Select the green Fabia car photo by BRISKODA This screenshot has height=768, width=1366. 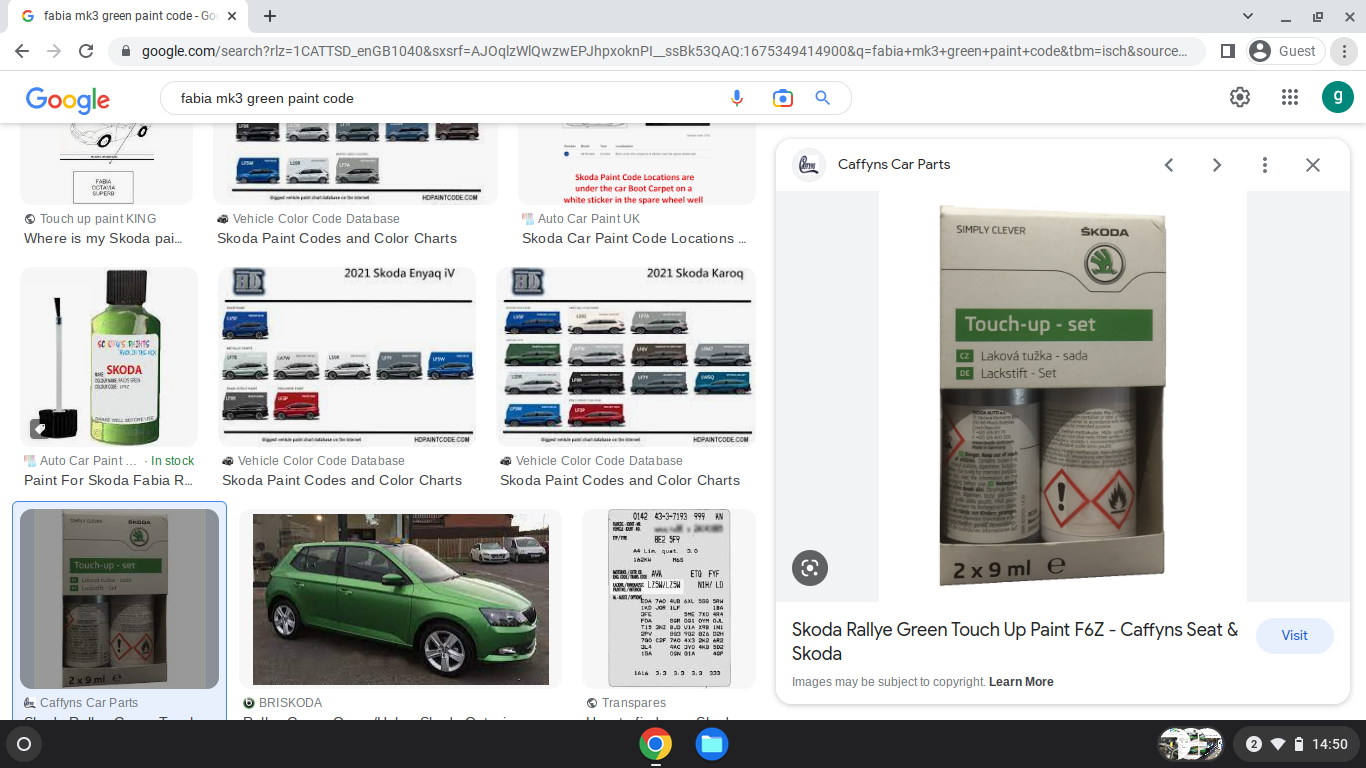400,598
